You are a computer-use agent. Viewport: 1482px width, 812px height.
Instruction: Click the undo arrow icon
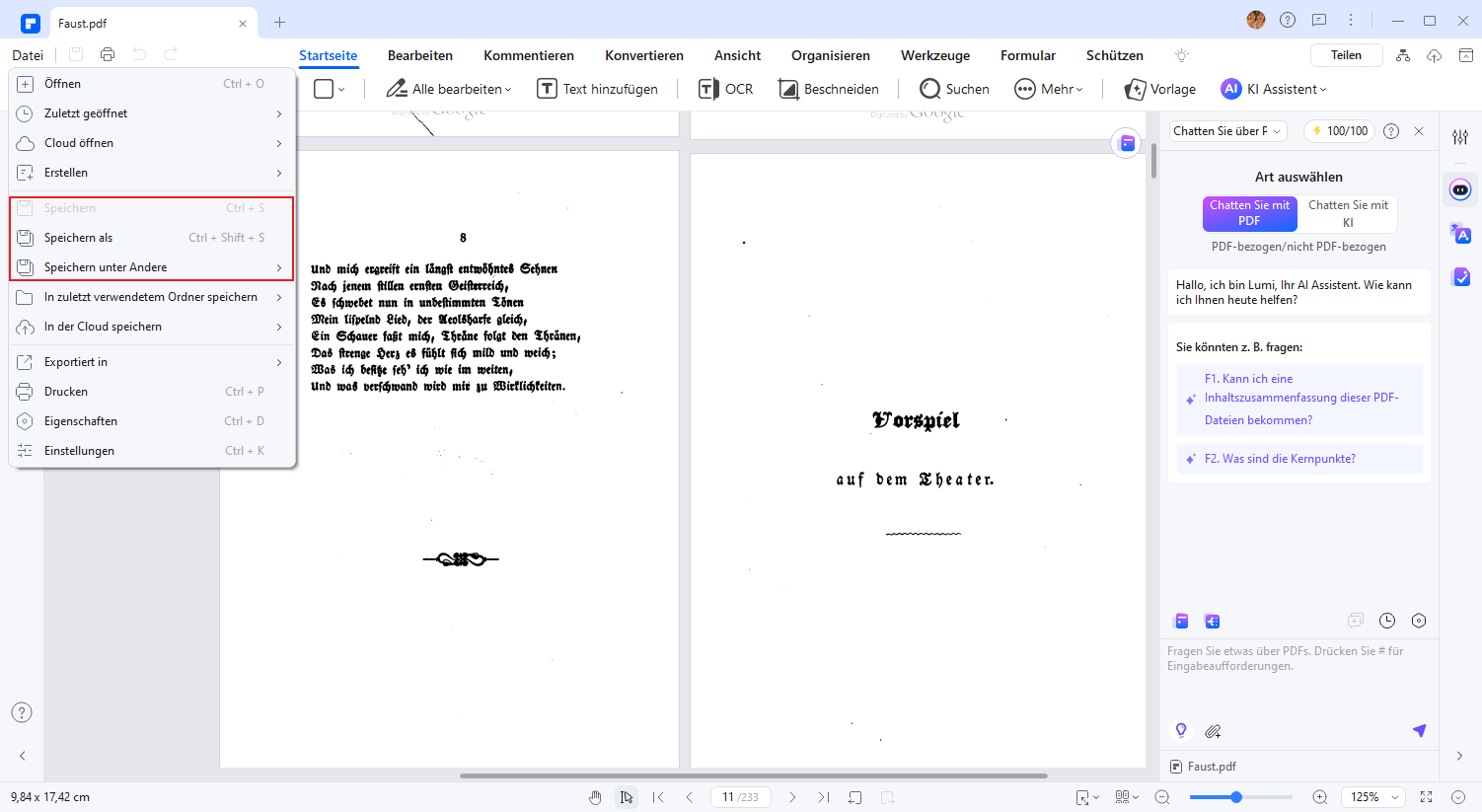[139, 55]
